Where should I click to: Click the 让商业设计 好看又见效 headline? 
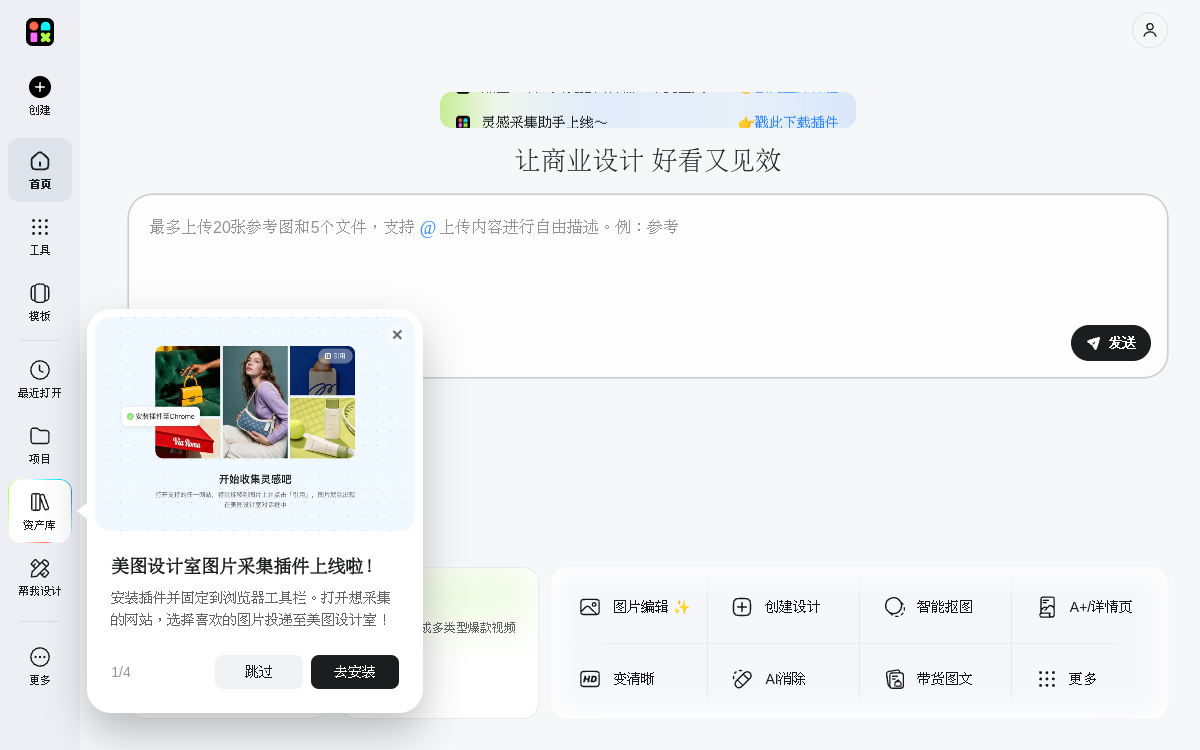click(x=648, y=160)
